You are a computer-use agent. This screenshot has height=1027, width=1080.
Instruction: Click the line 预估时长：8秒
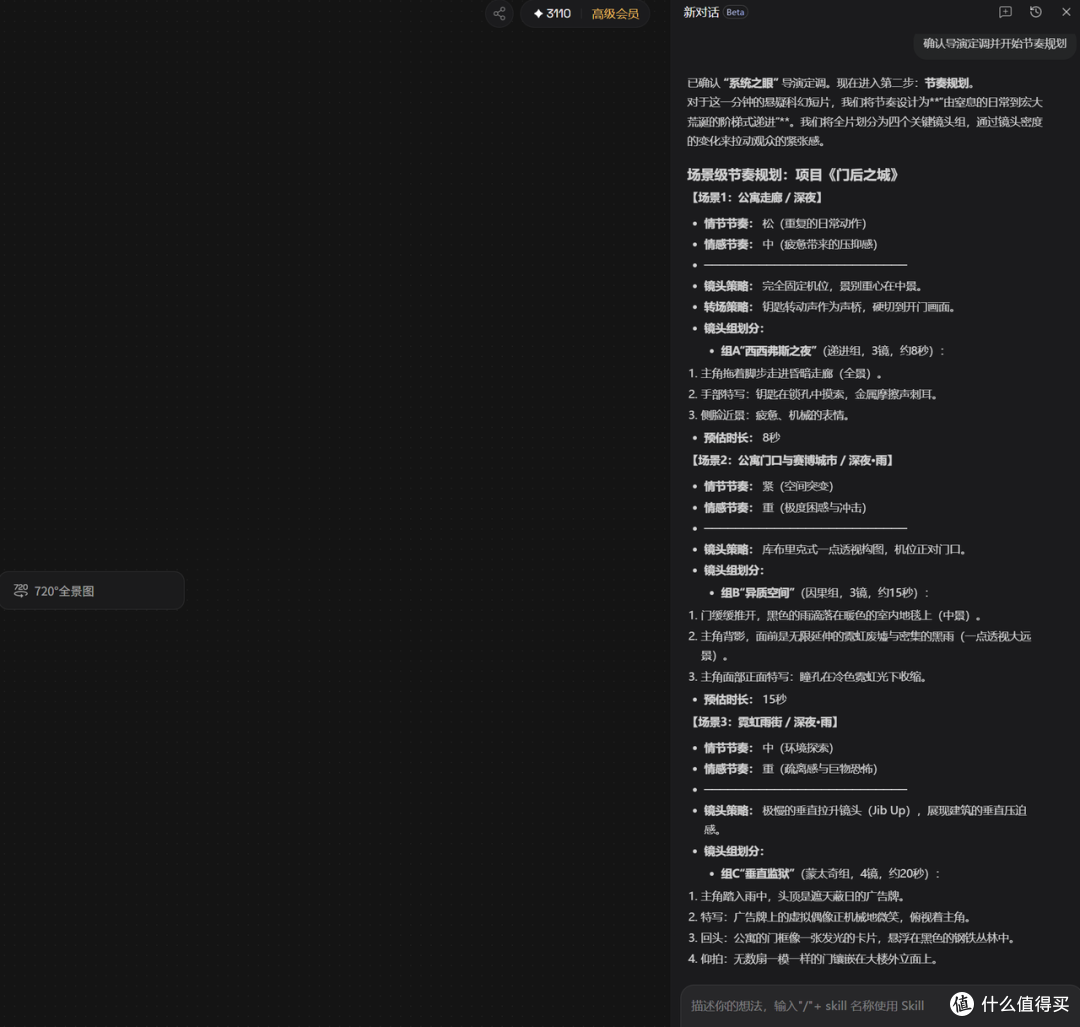742,437
